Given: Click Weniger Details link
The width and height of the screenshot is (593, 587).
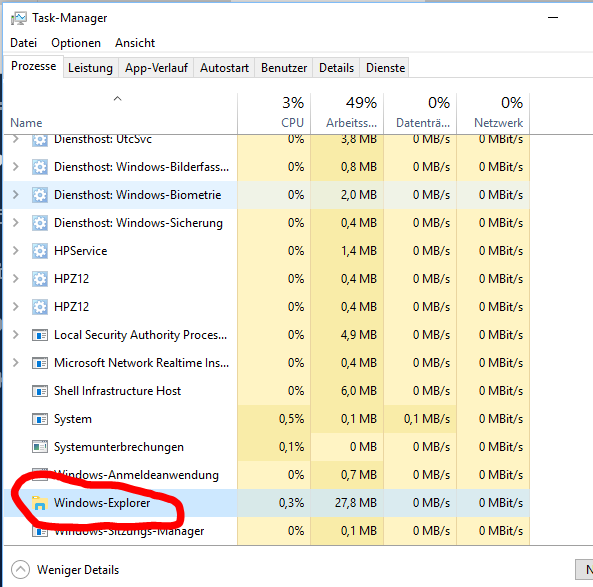Looking at the screenshot, I should pyautogui.click(x=78, y=570).
